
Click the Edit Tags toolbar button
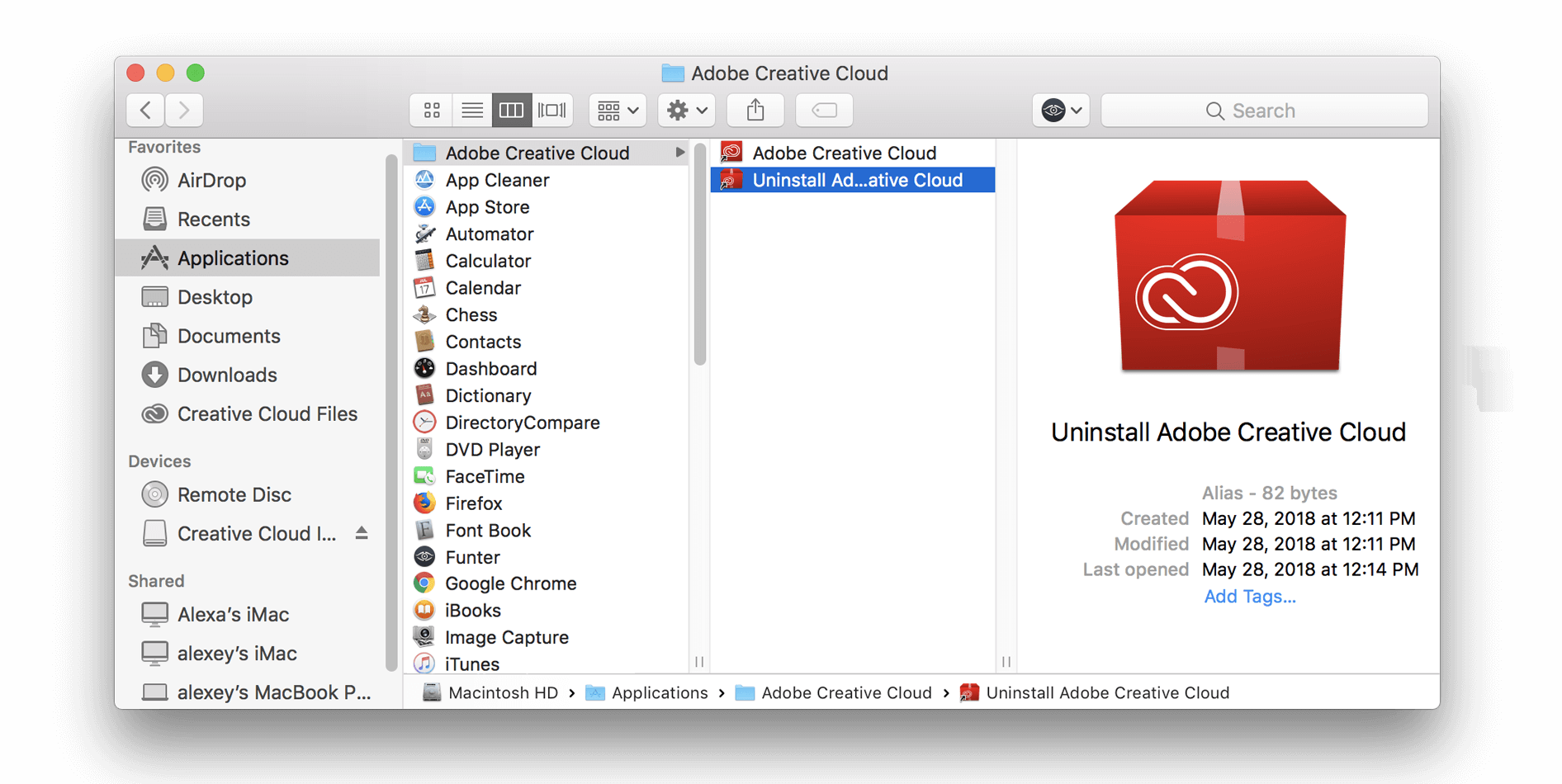pos(824,110)
